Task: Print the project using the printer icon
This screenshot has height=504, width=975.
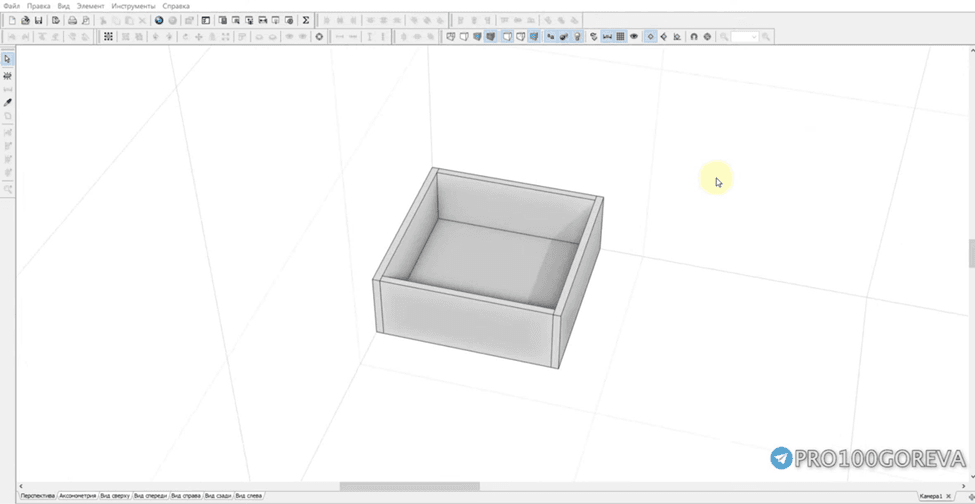Action: click(x=73, y=20)
